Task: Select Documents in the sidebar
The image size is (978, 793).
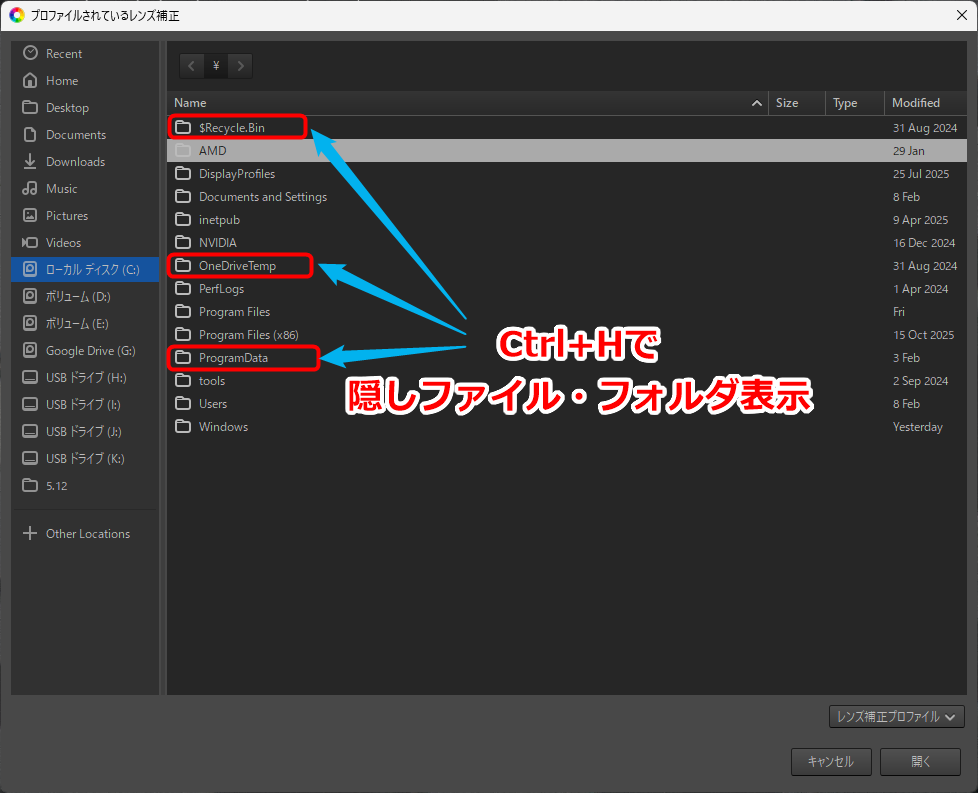Action: [x=76, y=134]
